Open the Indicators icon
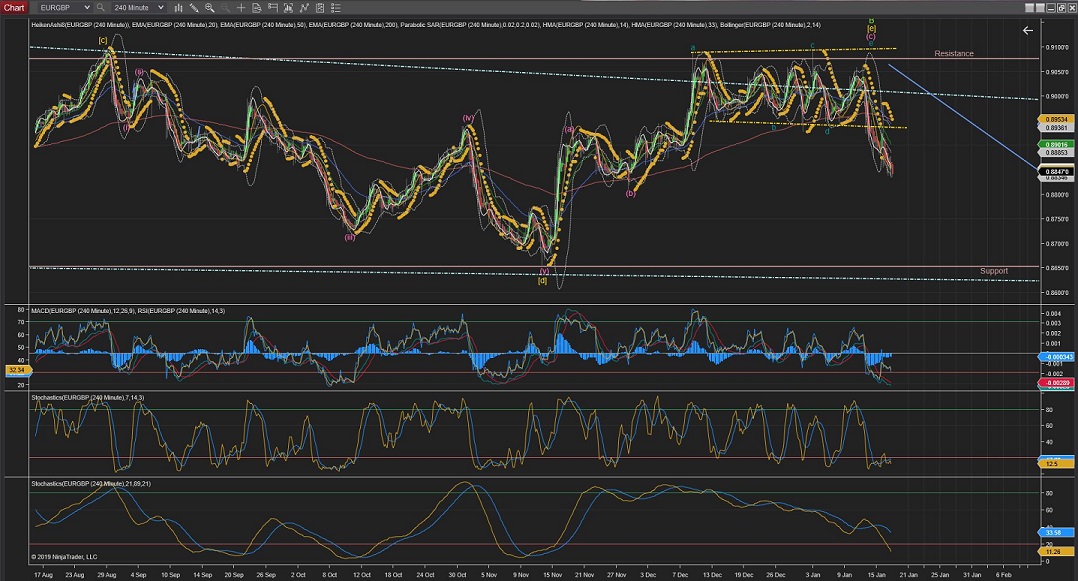Image resolution: width=1078 pixels, height=581 pixels. coord(304,8)
